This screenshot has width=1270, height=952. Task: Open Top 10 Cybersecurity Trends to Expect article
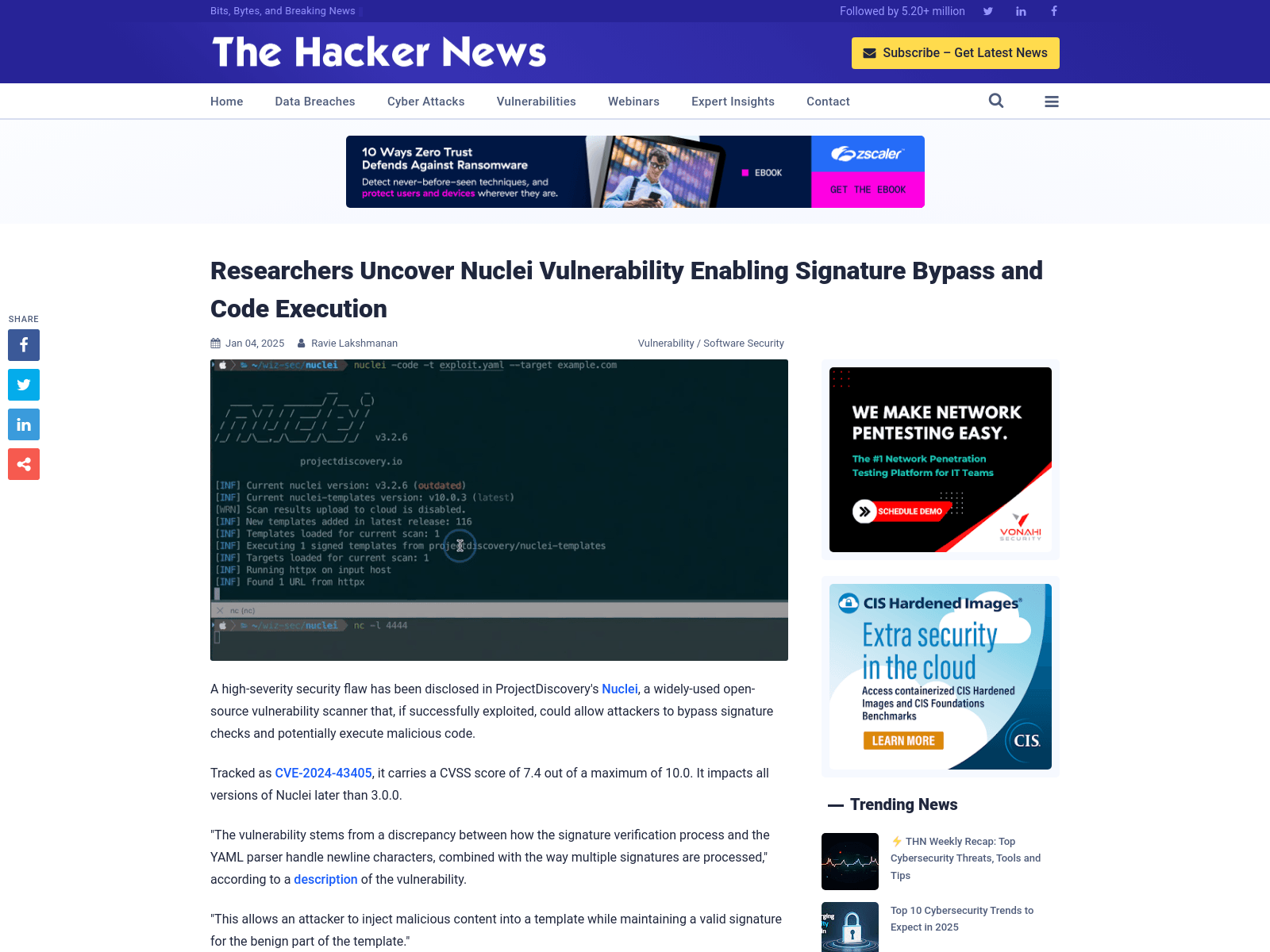[x=962, y=919]
